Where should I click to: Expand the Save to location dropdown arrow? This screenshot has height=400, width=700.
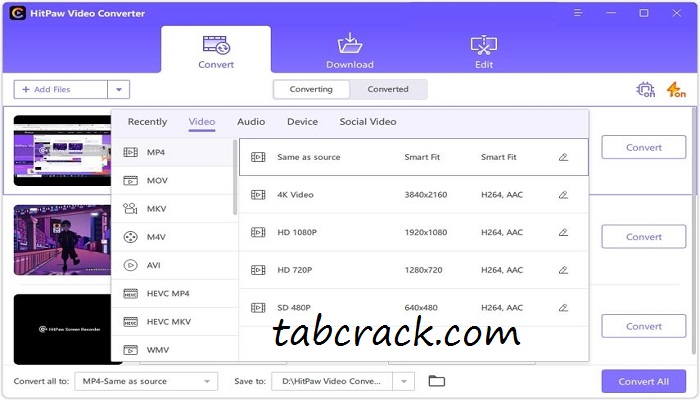pos(404,381)
